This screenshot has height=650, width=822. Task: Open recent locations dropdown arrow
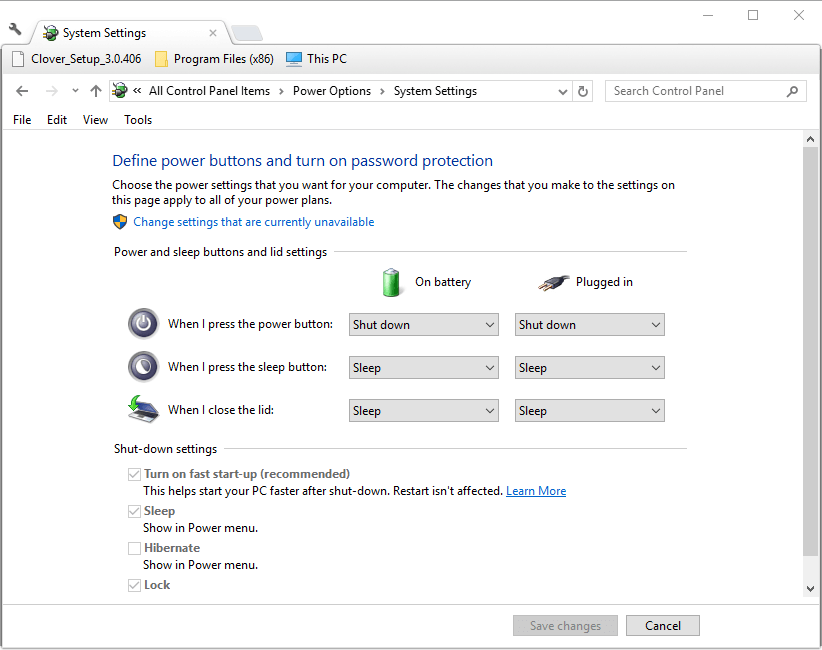pyautogui.click(x=75, y=91)
